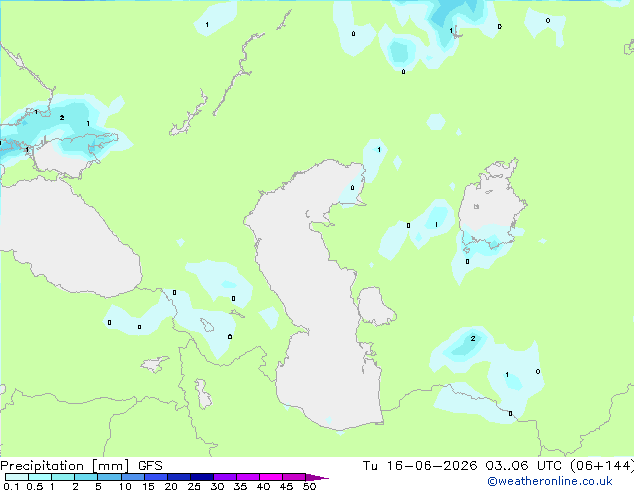Image resolution: width=634 pixels, height=490 pixels.
Task: Select the '03..06 UTC' time range text
Action: (523, 466)
